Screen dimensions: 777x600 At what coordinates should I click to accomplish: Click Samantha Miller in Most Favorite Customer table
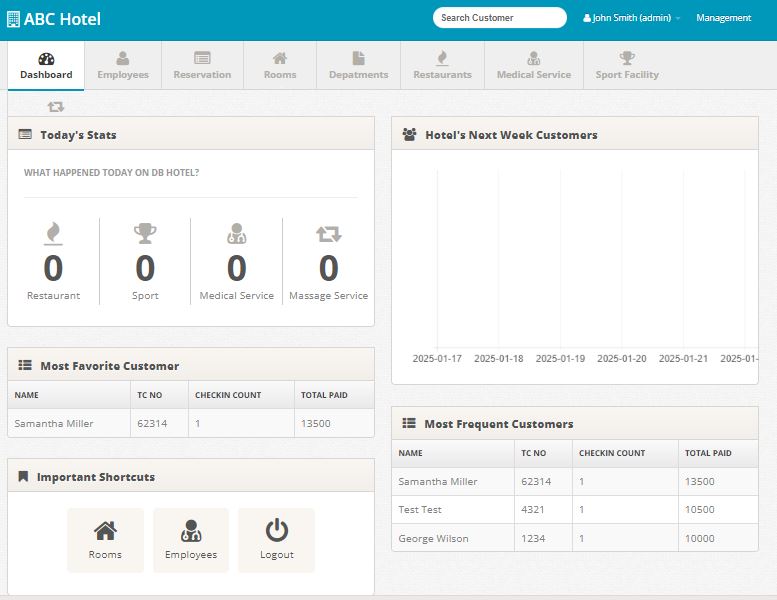[x=54, y=424]
